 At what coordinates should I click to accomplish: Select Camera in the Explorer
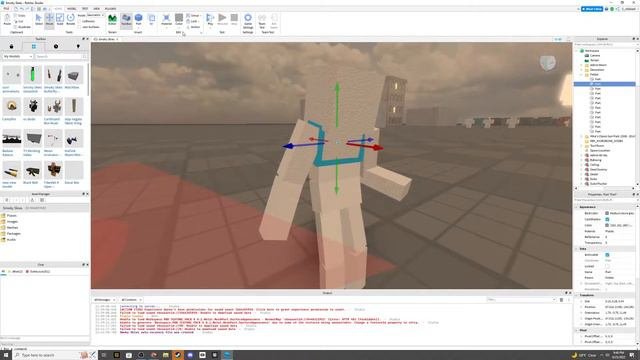point(592,56)
